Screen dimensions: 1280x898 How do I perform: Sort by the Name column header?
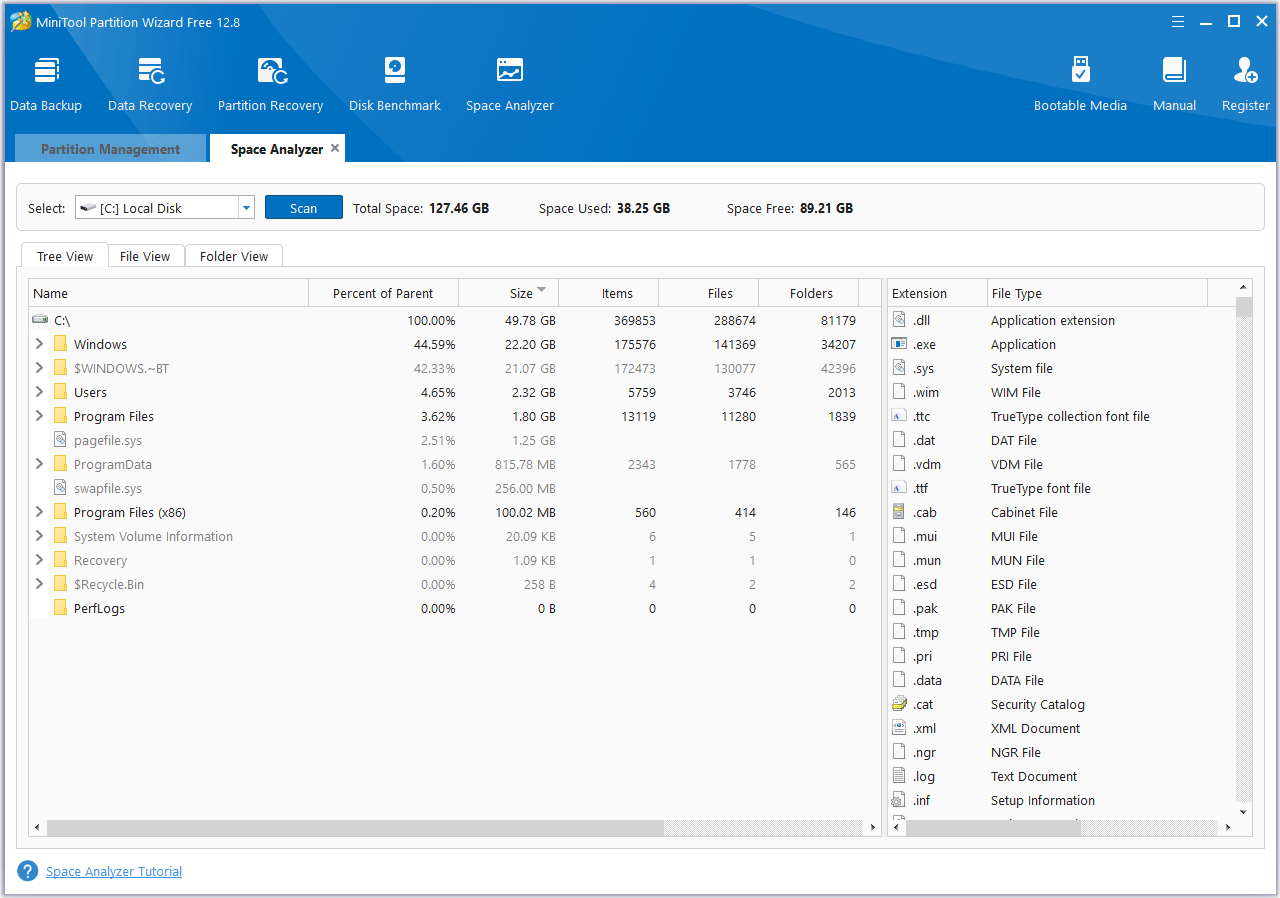[168, 293]
